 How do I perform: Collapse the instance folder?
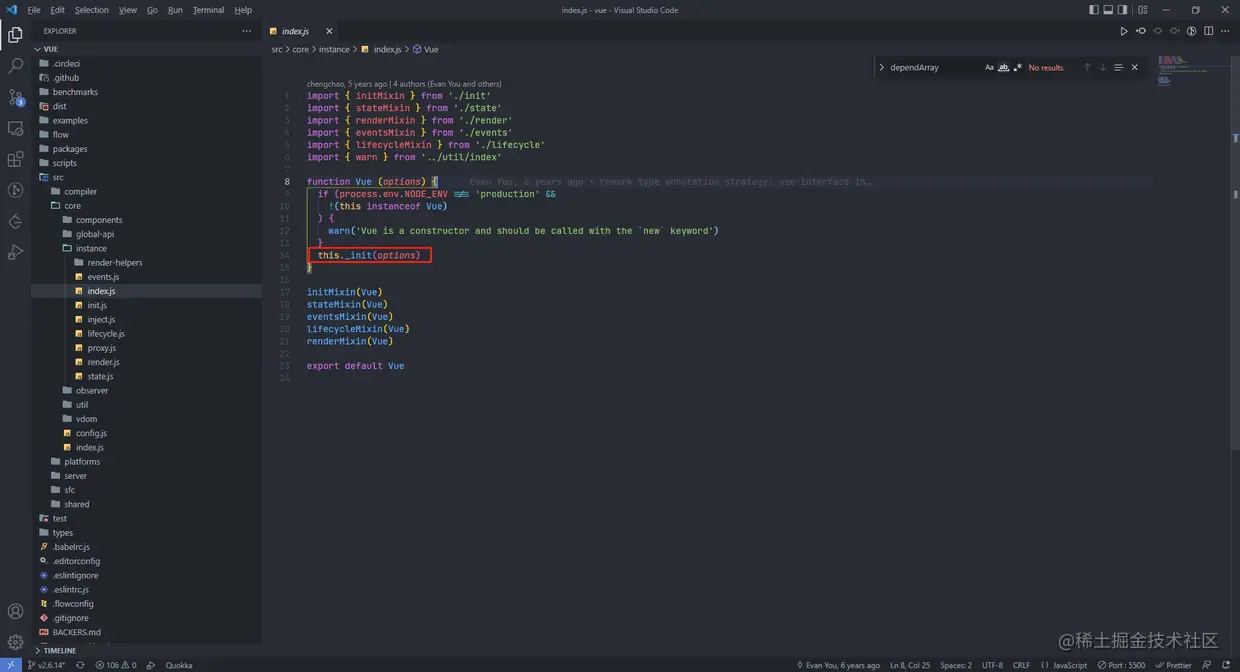146,248
